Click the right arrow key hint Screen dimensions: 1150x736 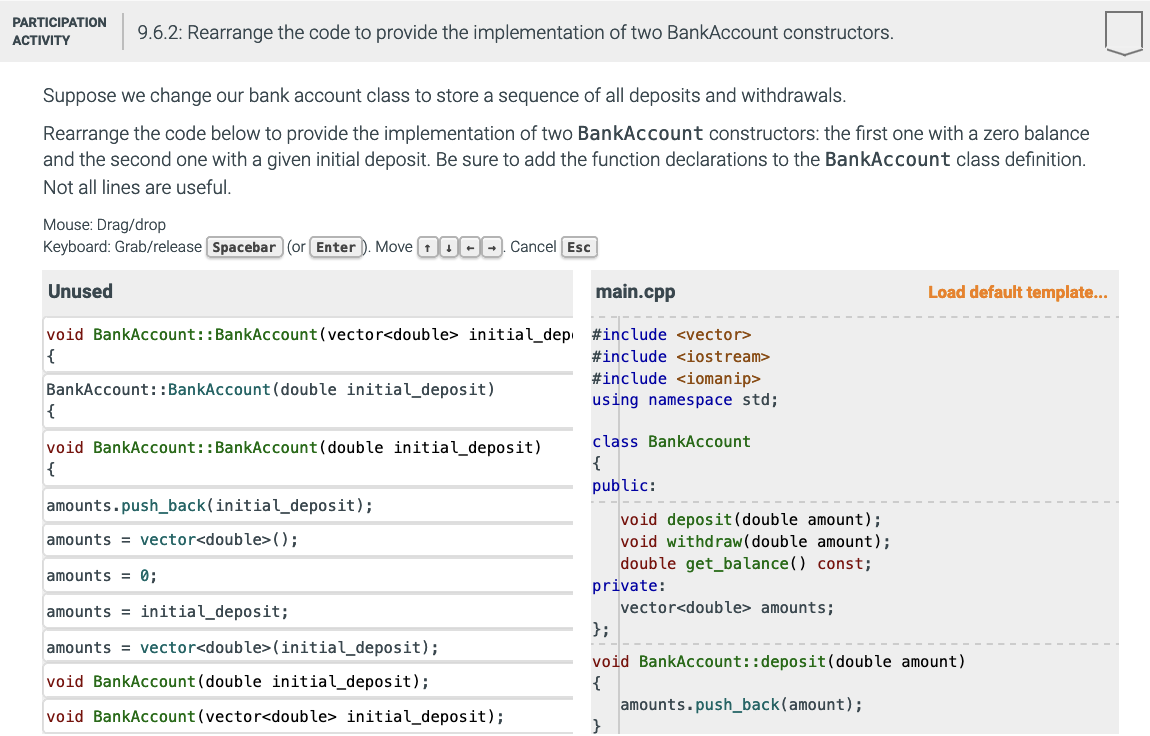(492, 248)
